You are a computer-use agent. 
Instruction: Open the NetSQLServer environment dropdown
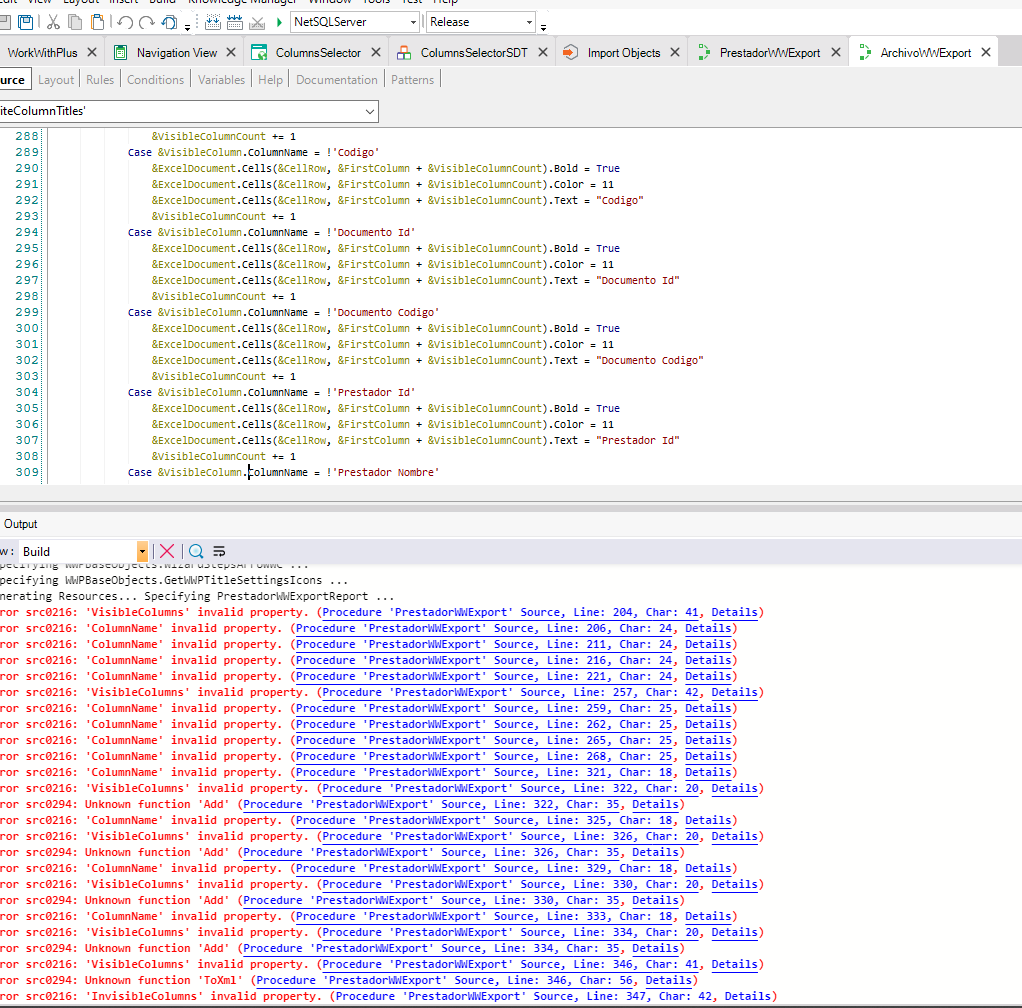(415, 22)
